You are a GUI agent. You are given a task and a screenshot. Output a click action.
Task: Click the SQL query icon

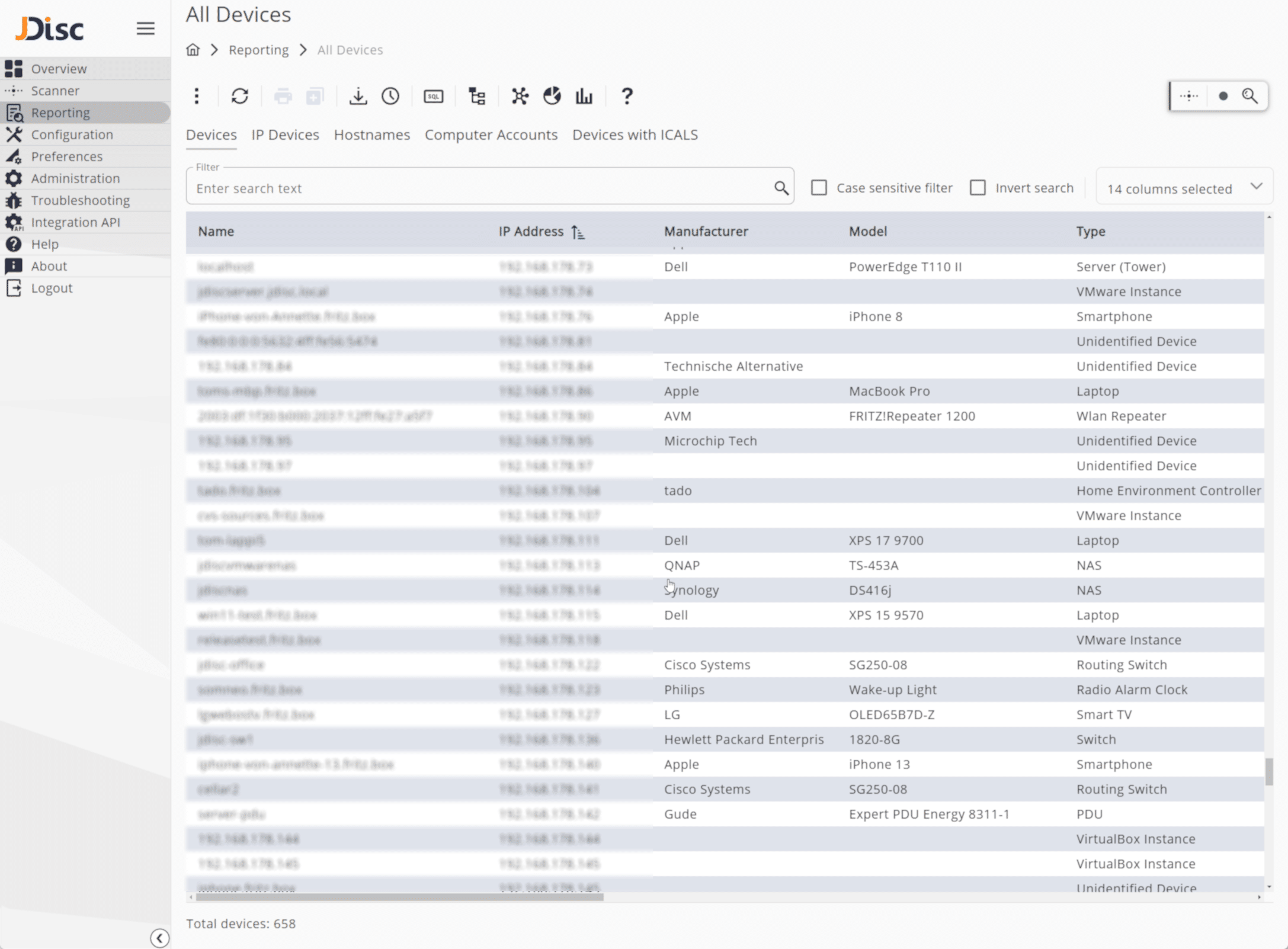click(x=433, y=96)
